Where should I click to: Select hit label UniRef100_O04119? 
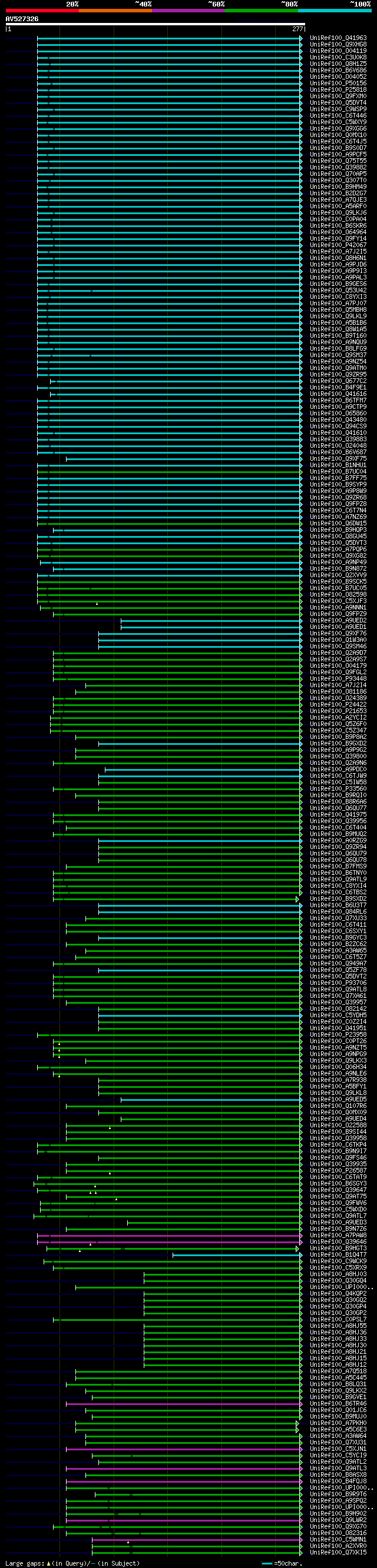[x=338, y=51]
